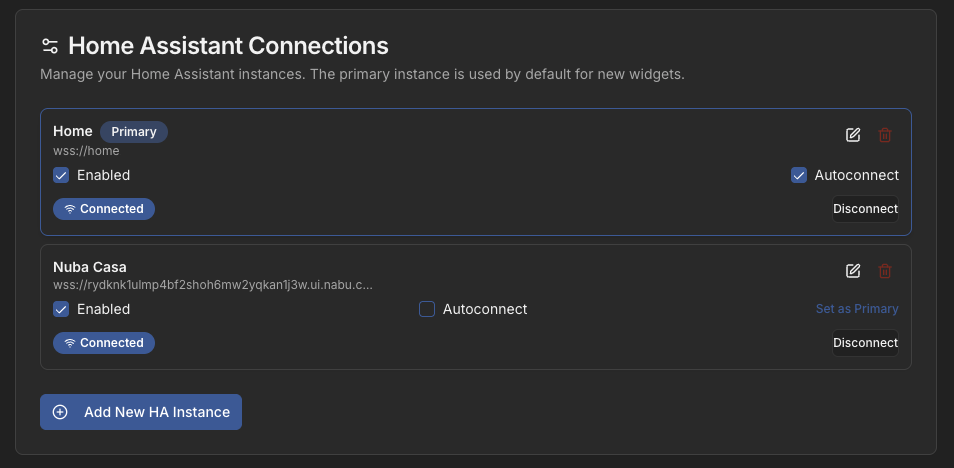Select the Nuba Casa instance title
The width and height of the screenshot is (954, 468).
click(x=90, y=267)
